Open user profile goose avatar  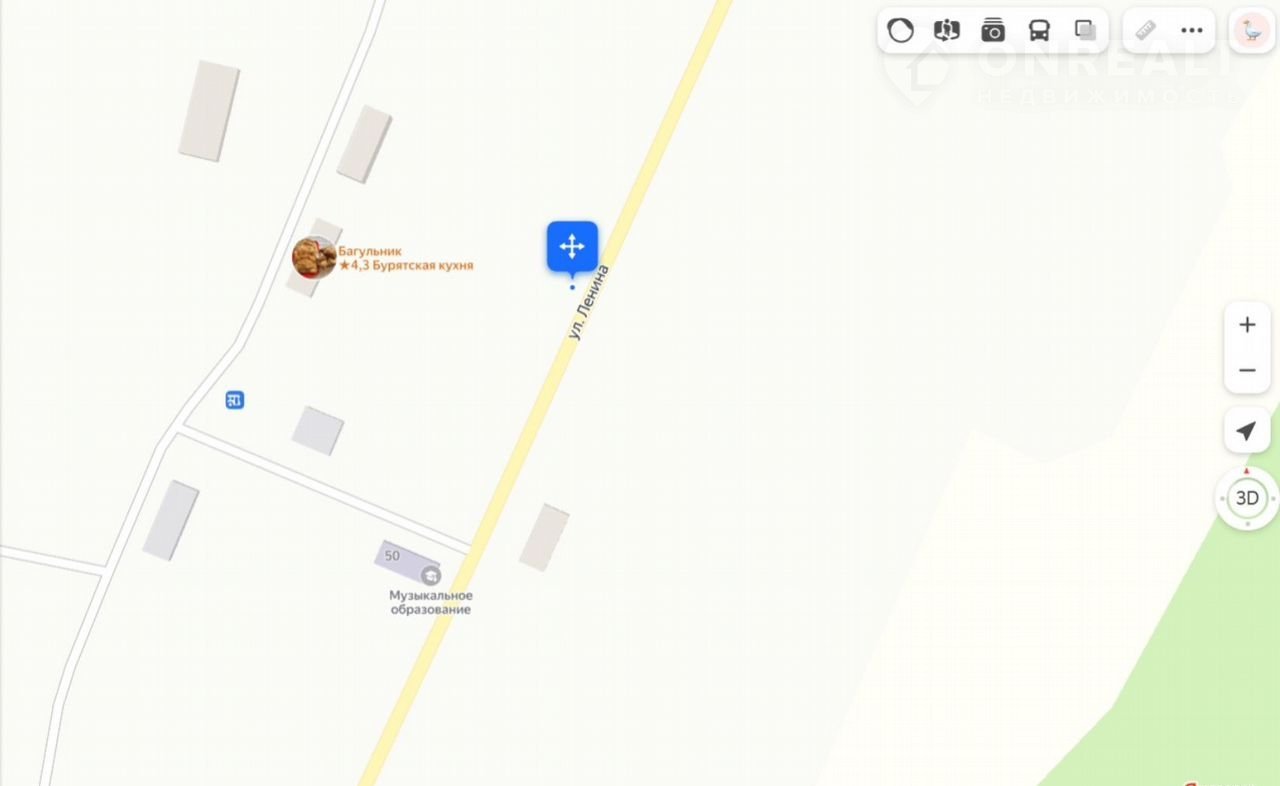click(1252, 30)
